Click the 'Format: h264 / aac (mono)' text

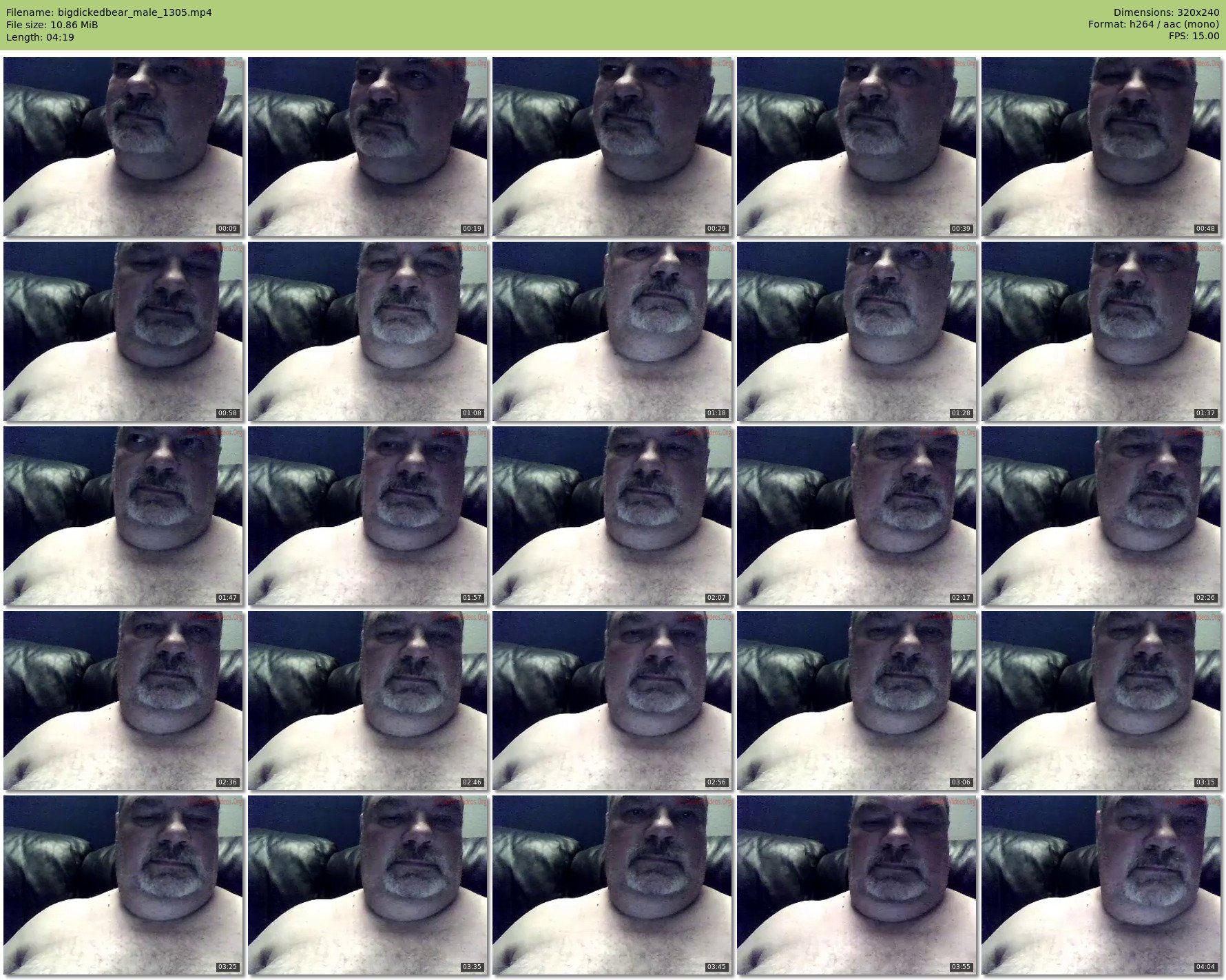1154,25
